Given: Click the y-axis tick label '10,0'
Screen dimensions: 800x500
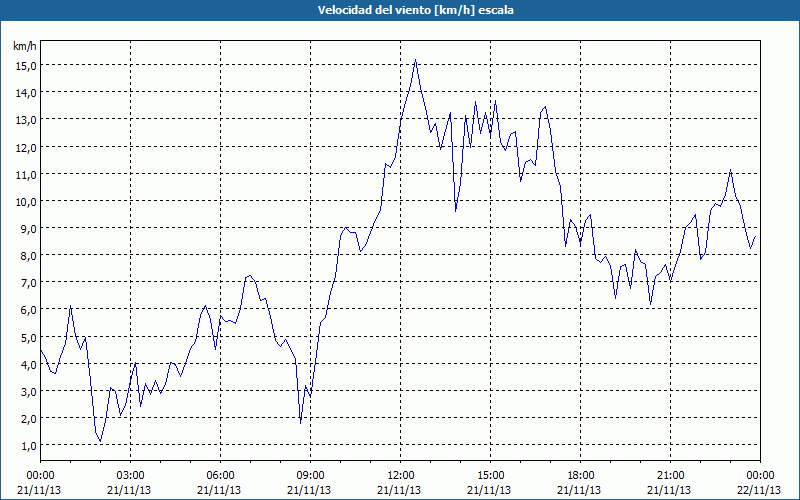Looking at the screenshot, I should point(26,201).
